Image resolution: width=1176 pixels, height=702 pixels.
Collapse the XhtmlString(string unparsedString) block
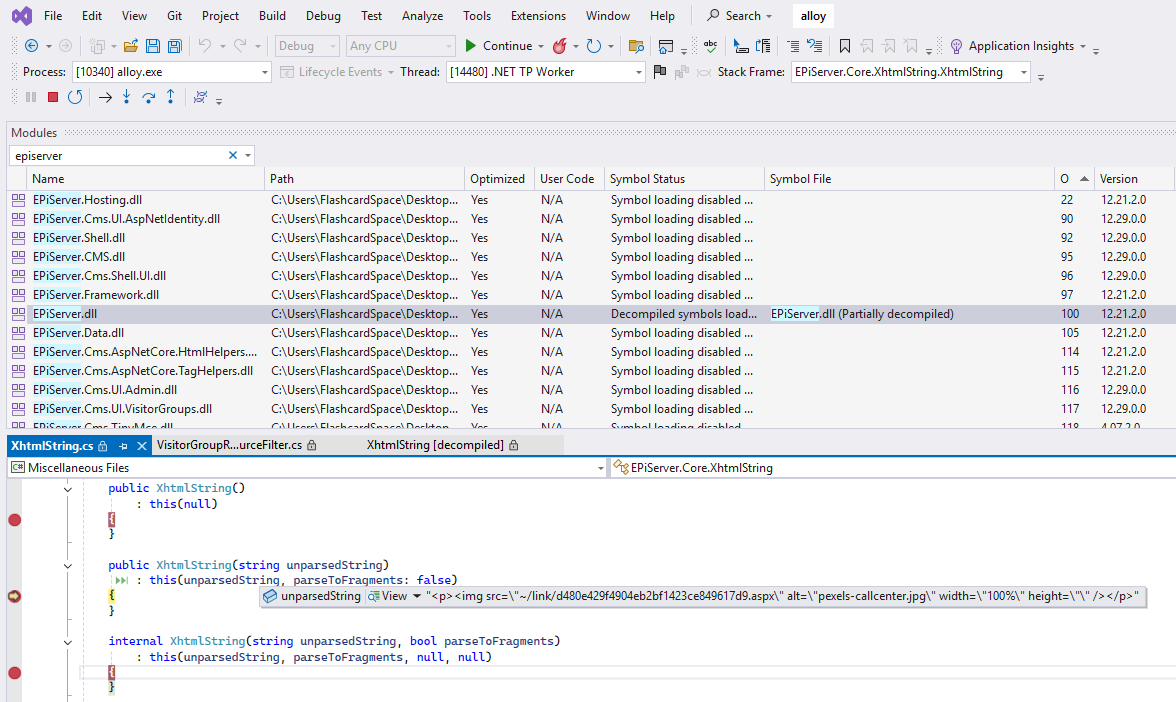click(68, 566)
